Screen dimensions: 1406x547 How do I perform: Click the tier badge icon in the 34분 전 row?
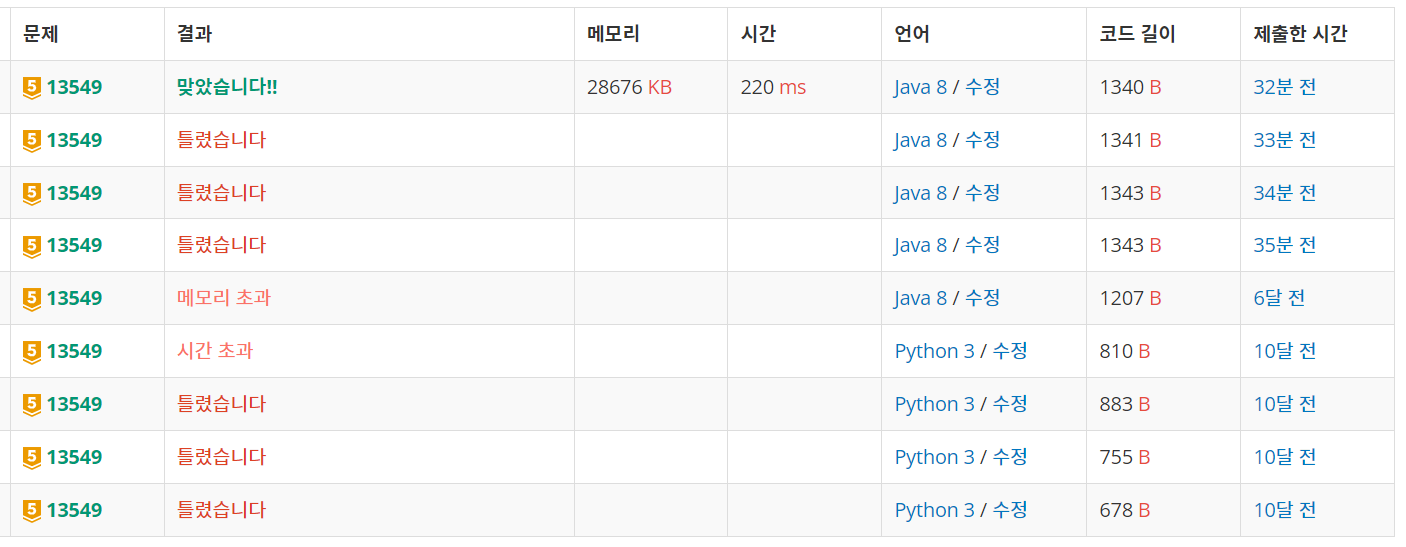point(31,194)
